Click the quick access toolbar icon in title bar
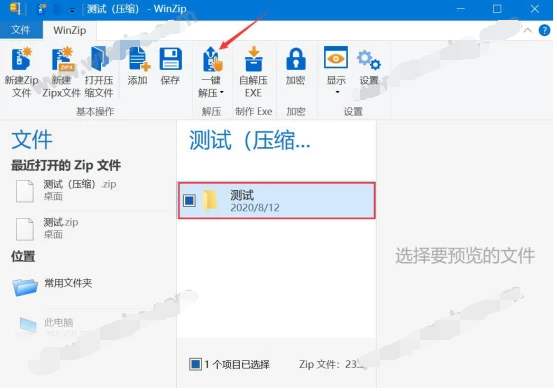 coord(42,9)
